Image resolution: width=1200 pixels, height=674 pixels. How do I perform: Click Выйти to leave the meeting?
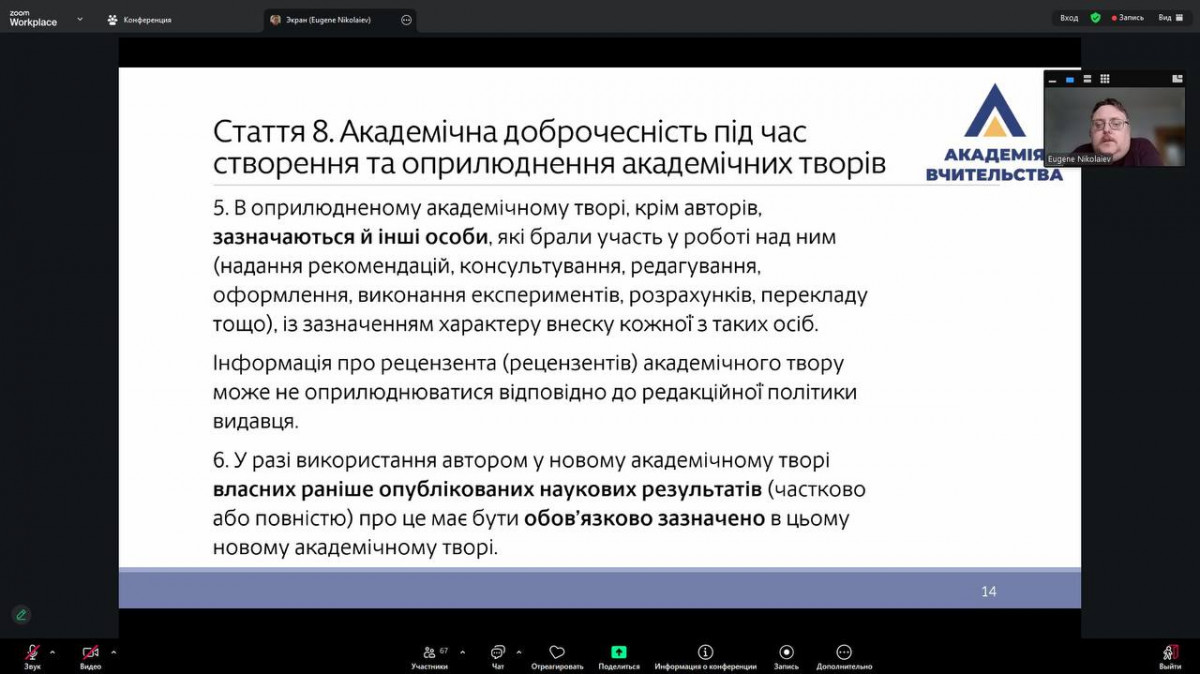click(x=1170, y=655)
